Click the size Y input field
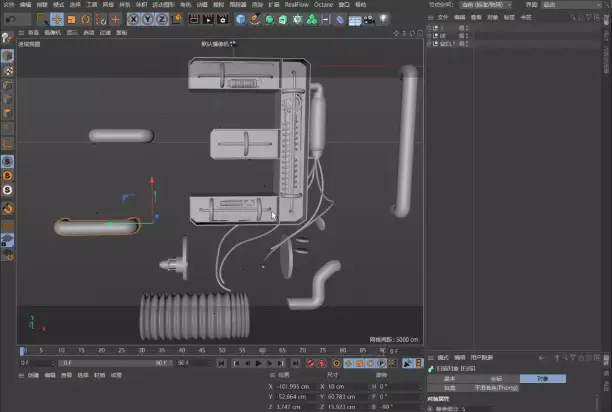612x412 pixels. tap(346, 397)
